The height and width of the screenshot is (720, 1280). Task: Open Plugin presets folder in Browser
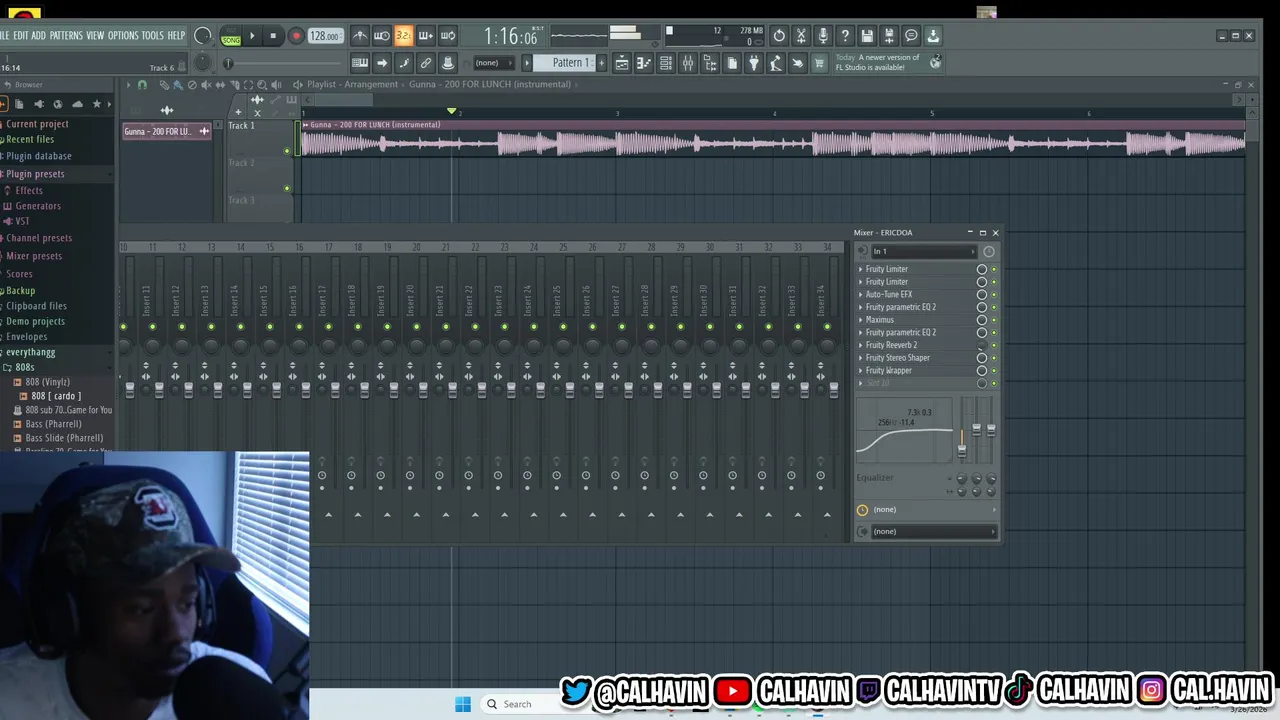click(x=35, y=174)
